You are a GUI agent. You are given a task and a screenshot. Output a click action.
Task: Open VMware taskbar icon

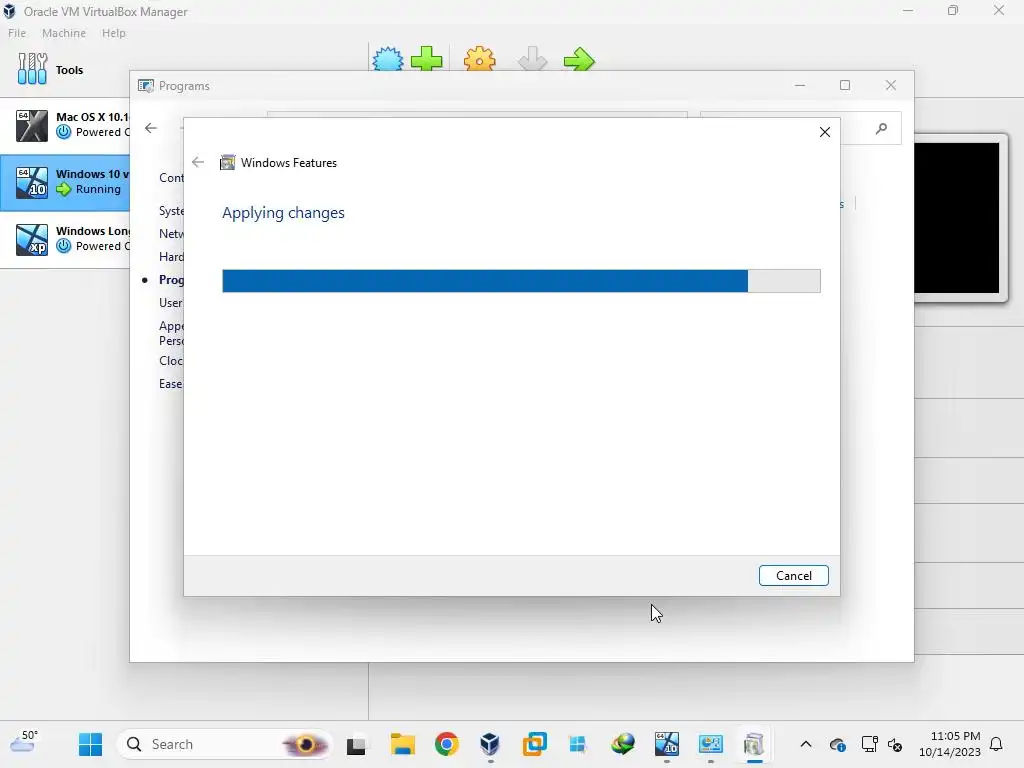pyautogui.click(x=534, y=744)
